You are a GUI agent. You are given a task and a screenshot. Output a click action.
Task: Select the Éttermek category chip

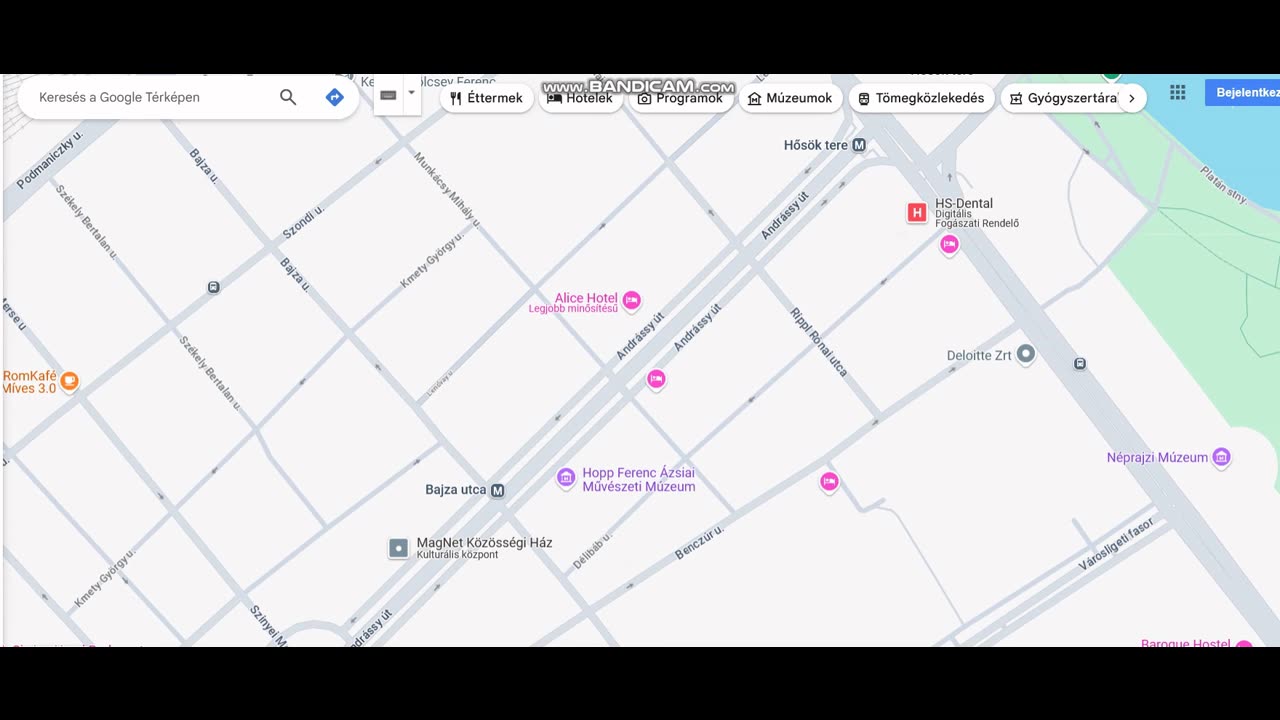tap(487, 98)
